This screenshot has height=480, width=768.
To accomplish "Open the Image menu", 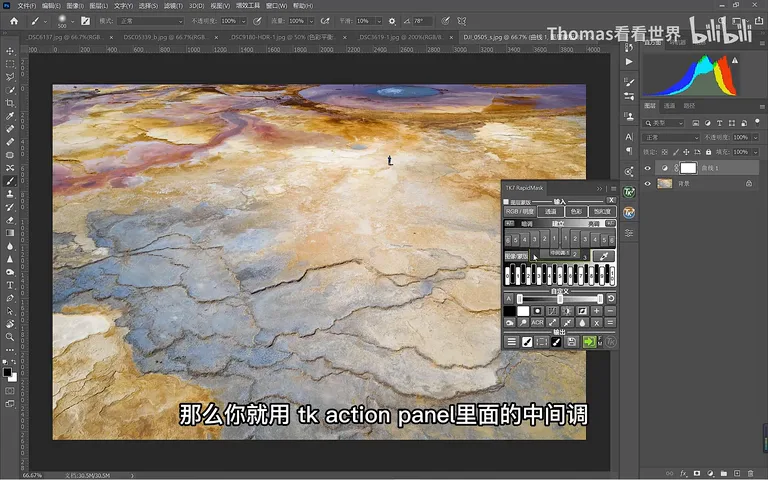I will click(75, 6).
